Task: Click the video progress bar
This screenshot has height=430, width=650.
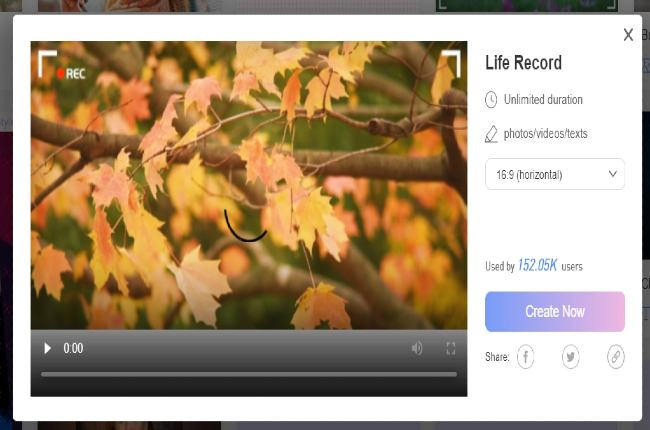Action: 249,374
